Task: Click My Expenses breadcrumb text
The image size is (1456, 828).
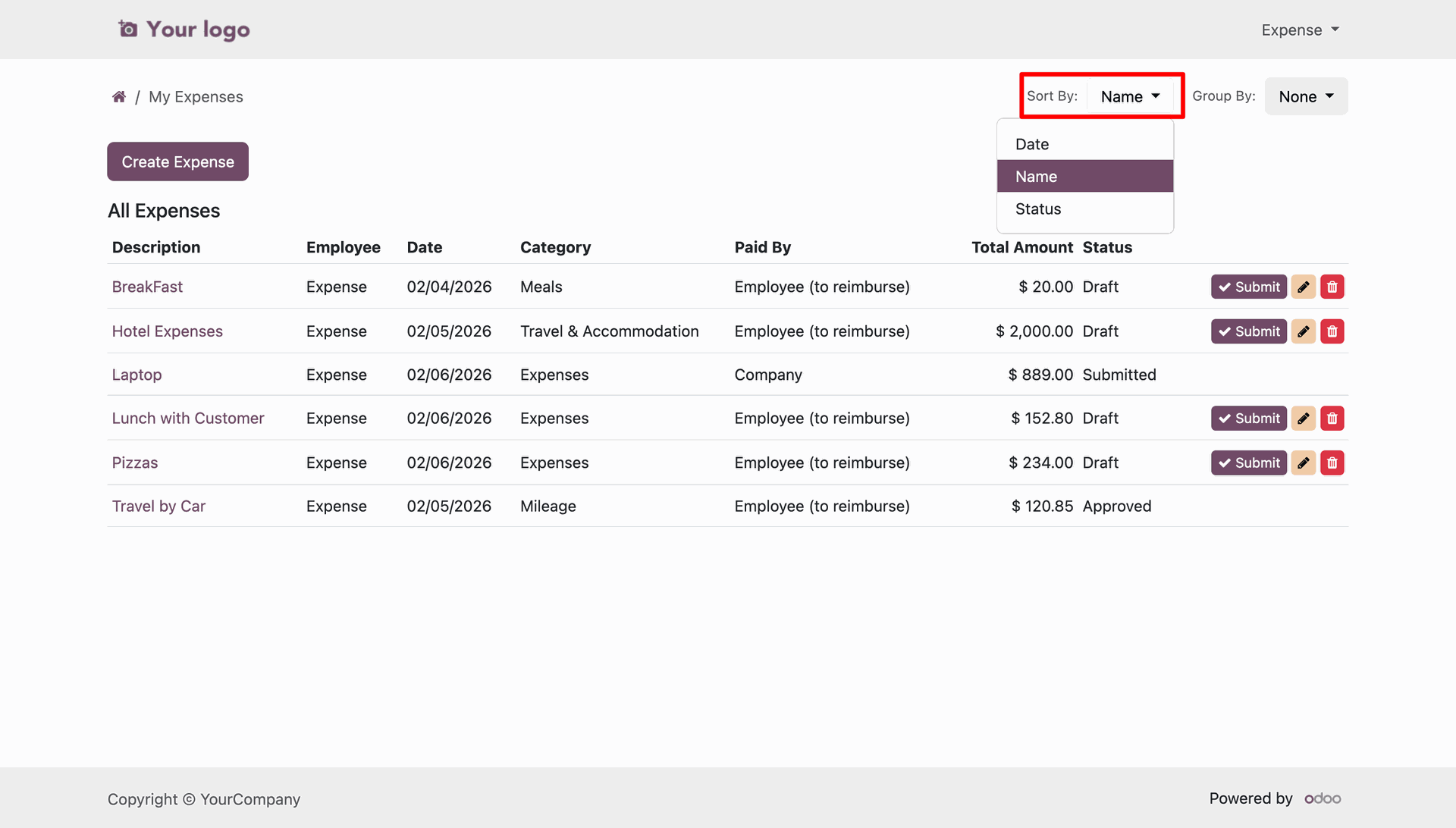Action: click(x=196, y=97)
